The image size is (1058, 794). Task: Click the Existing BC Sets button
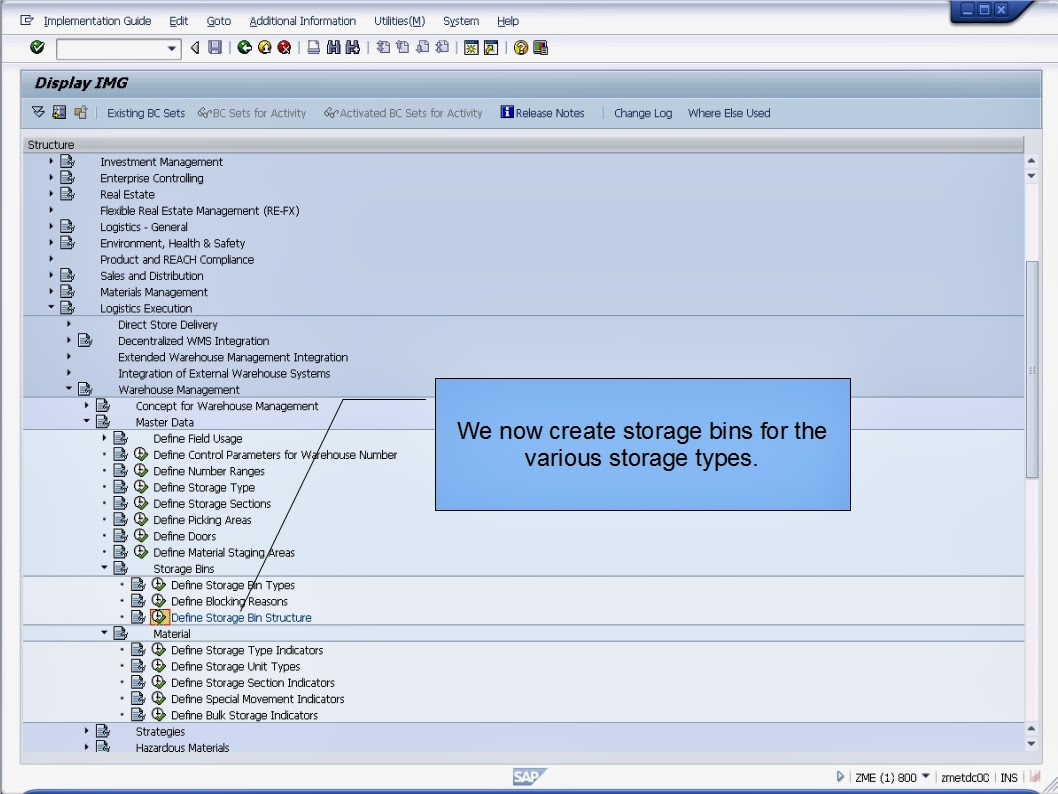pos(146,113)
